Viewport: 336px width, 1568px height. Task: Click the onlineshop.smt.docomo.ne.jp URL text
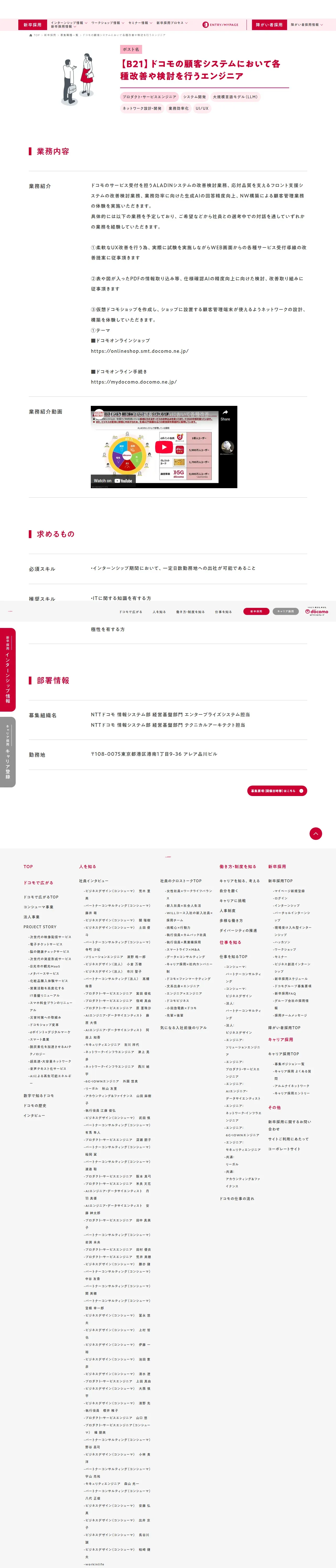pyautogui.click(x=140, y=351)
